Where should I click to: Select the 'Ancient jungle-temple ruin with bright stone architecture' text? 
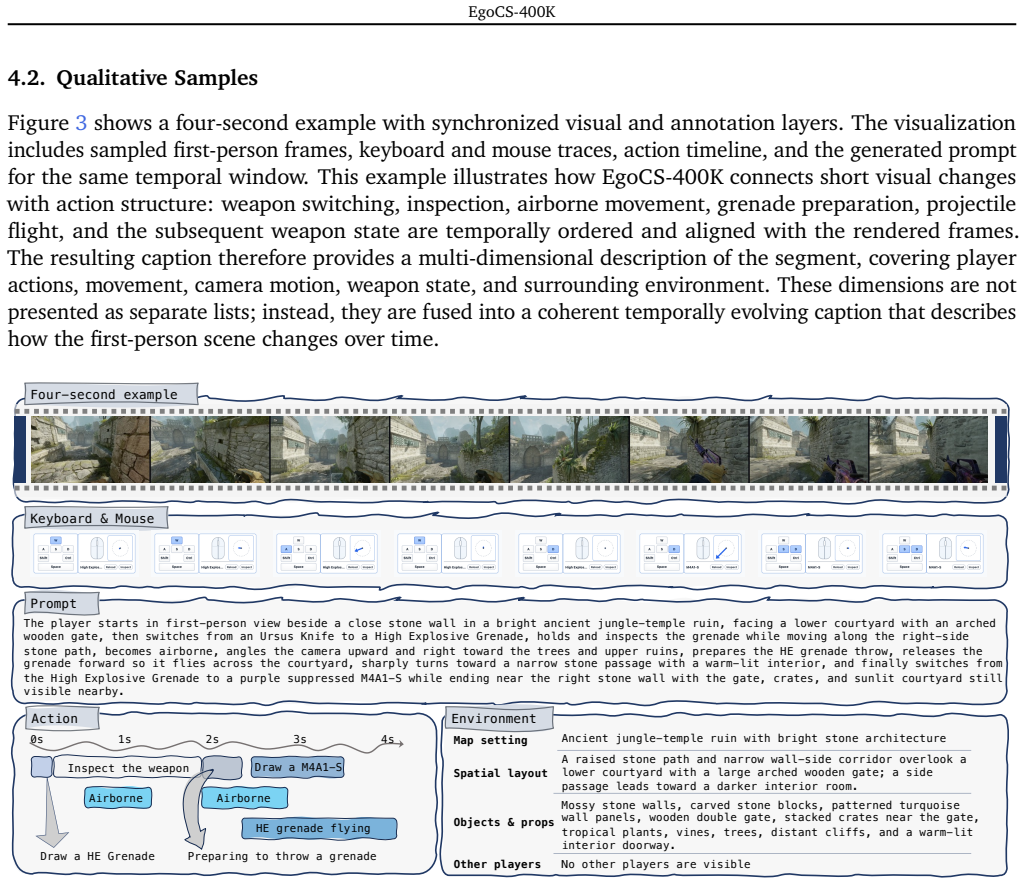[753, 738]
